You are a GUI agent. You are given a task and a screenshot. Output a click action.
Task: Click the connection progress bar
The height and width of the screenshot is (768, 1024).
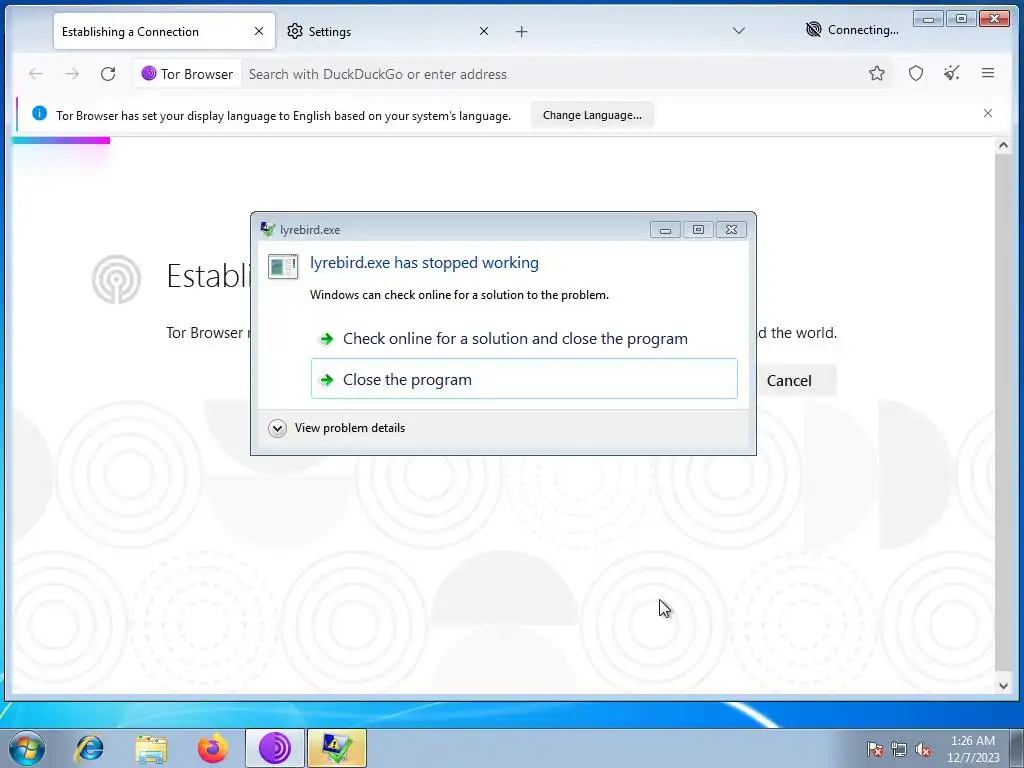point(61,140)
